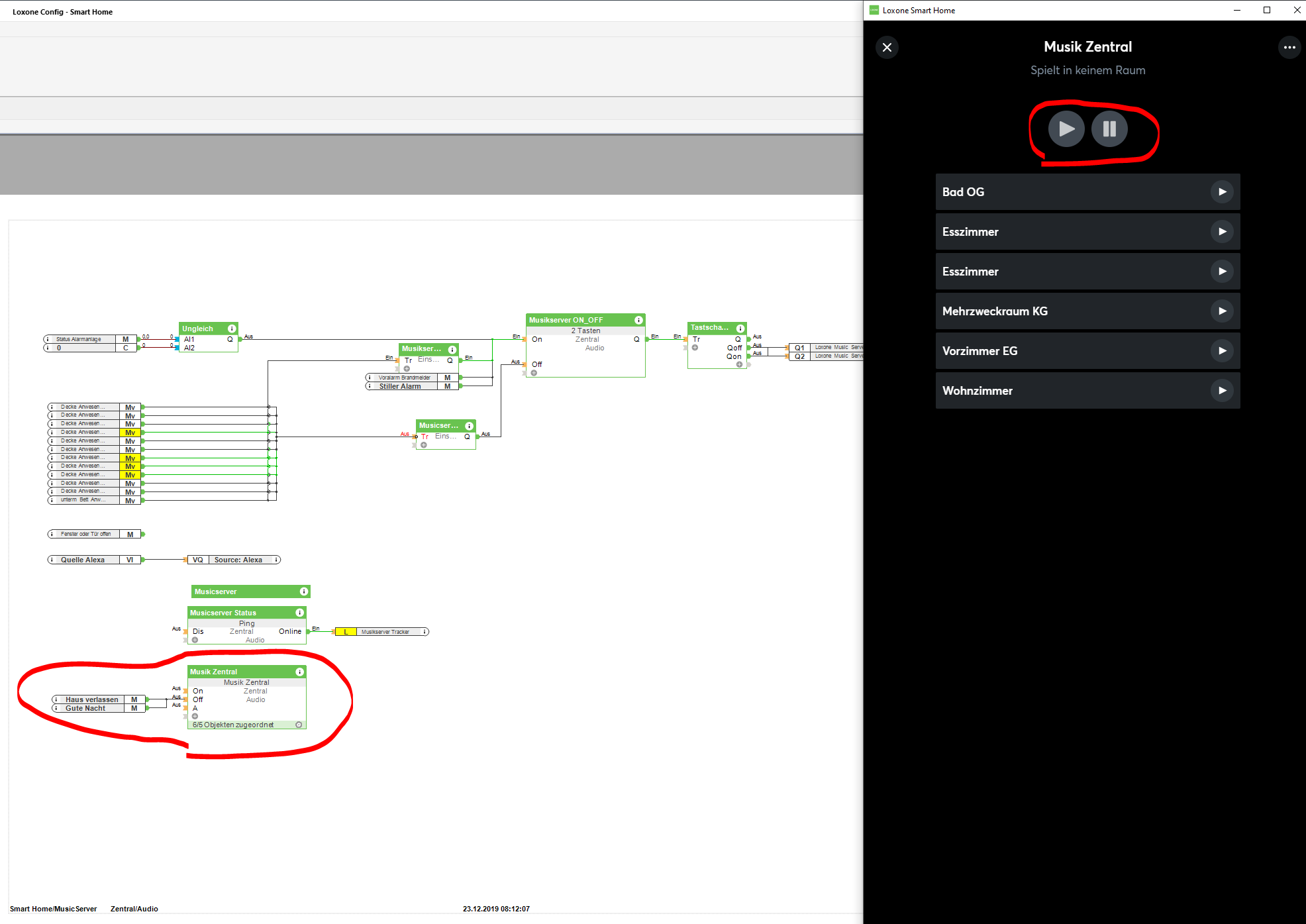
Task: Expand inputs with plus below Off on Musikserver ON_OFF
Action: click(x=534, y=373)
